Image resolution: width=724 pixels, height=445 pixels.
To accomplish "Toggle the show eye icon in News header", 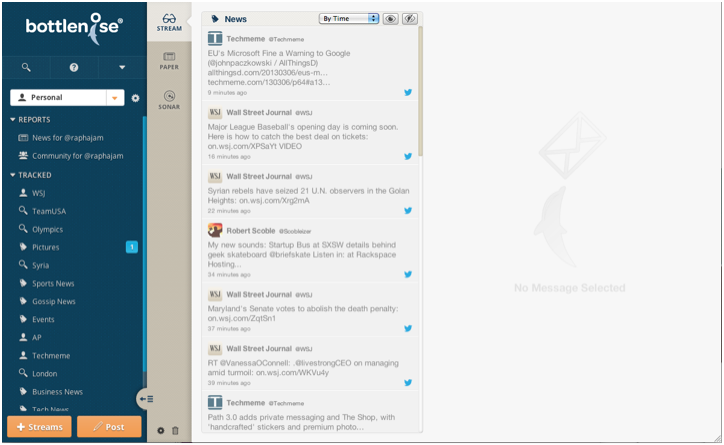I will coord(391,18).
